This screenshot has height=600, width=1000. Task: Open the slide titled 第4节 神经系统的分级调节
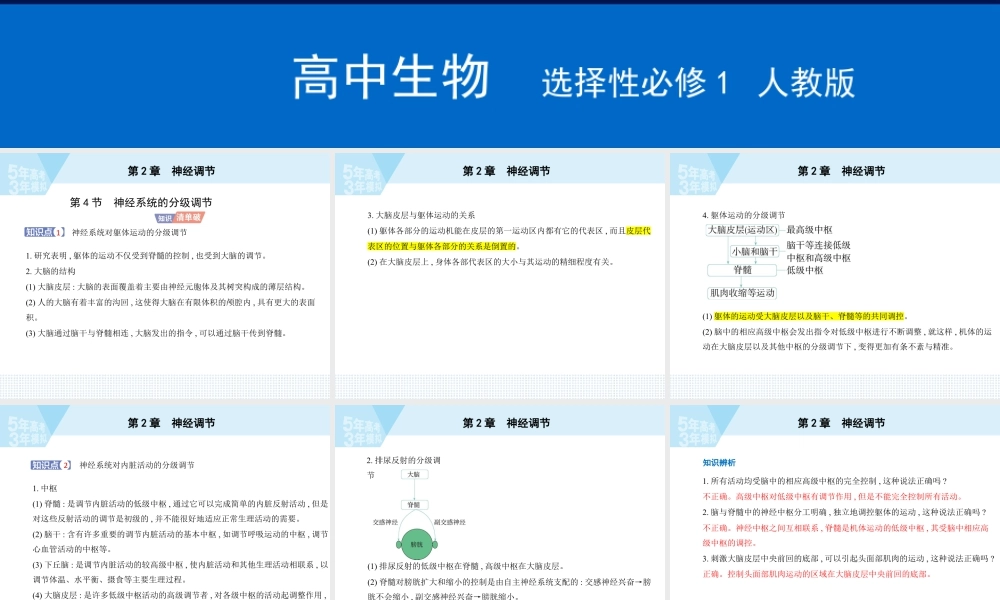[165, 275]
